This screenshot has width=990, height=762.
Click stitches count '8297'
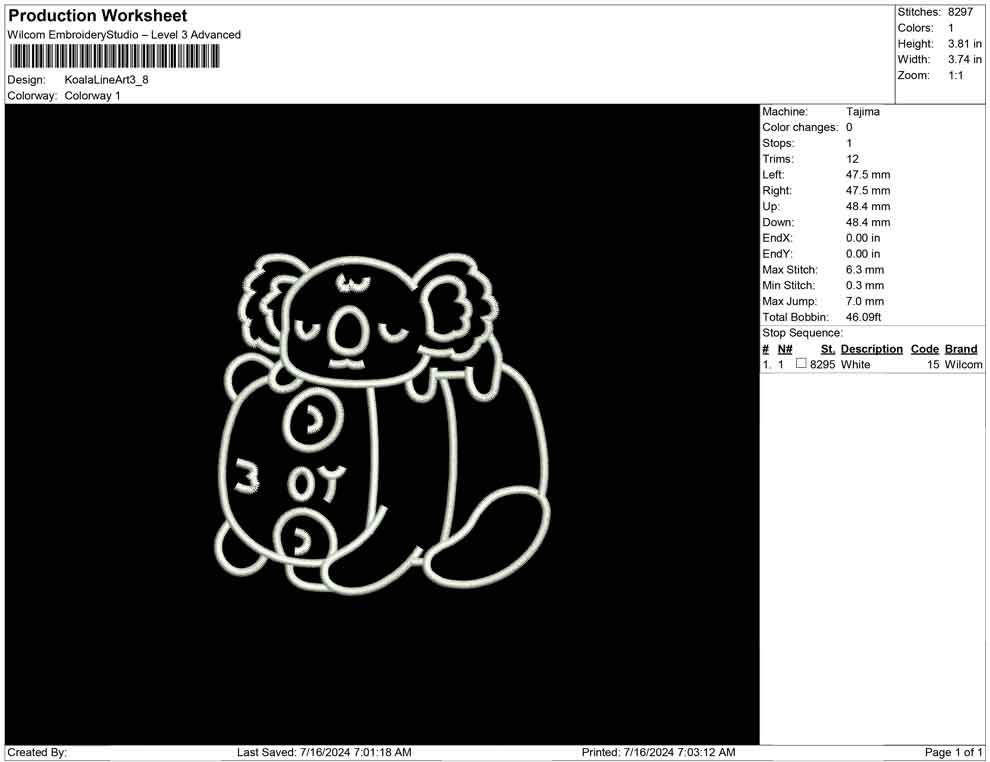click(960, 12)
